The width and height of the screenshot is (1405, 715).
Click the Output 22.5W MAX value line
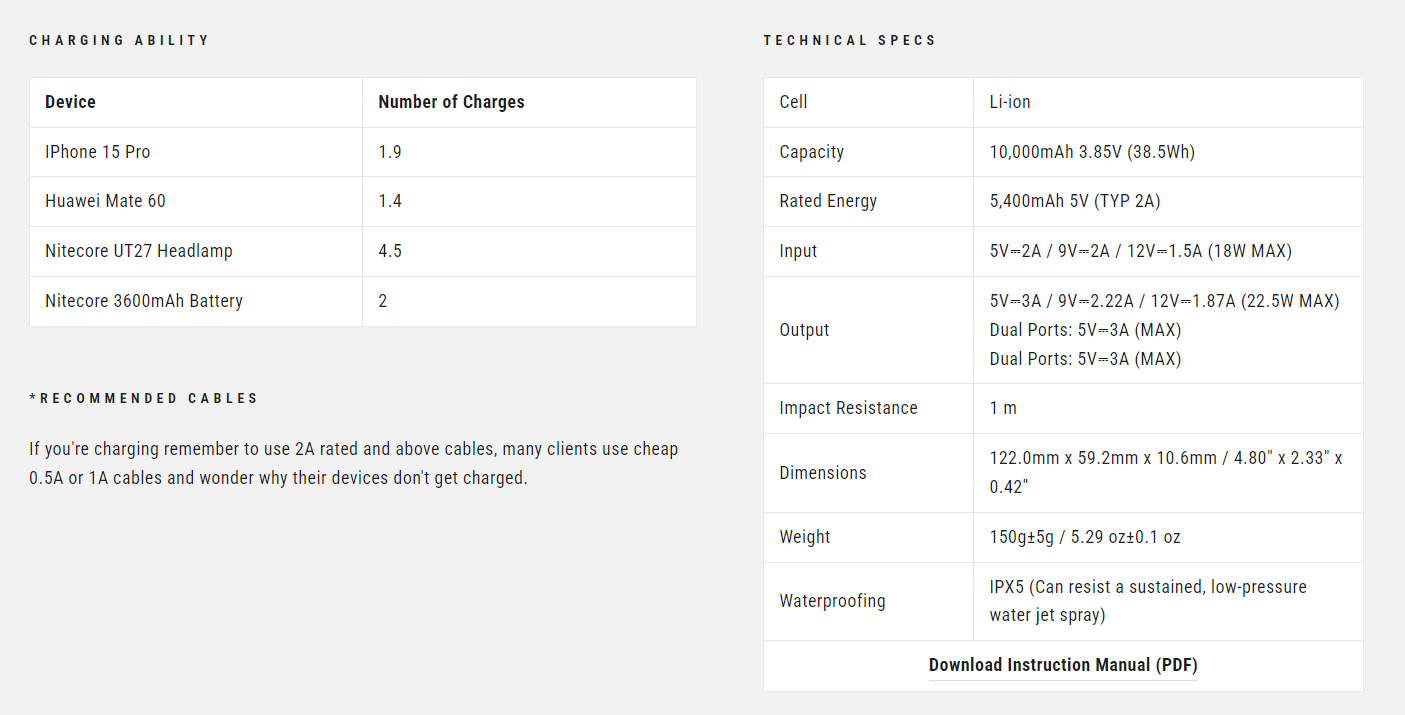tap(1164, 301)
